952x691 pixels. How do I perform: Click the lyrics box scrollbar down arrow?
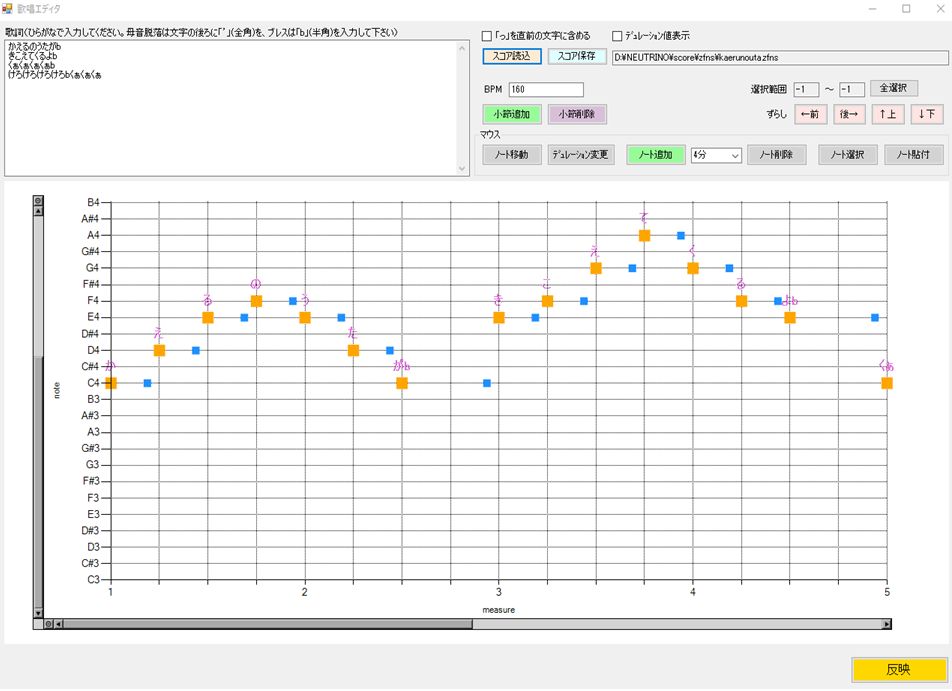462,169
